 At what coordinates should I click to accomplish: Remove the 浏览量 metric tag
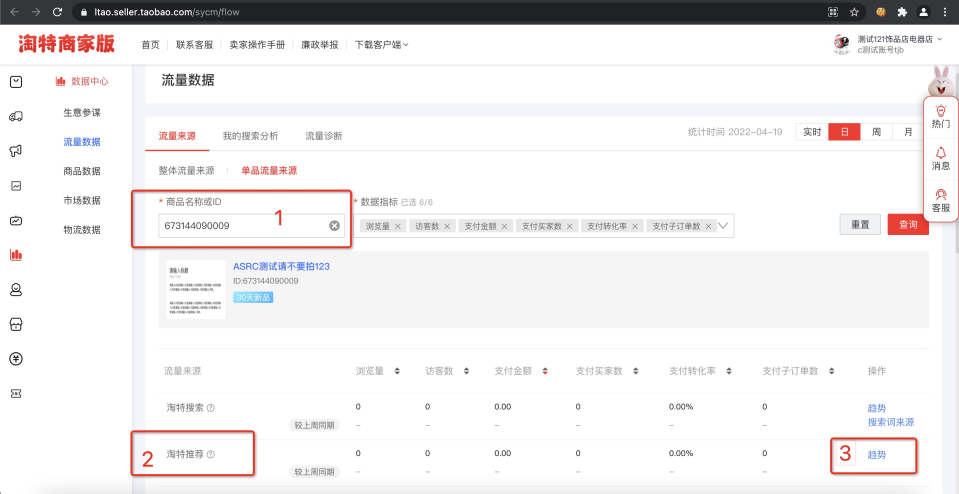pos(398,226)
